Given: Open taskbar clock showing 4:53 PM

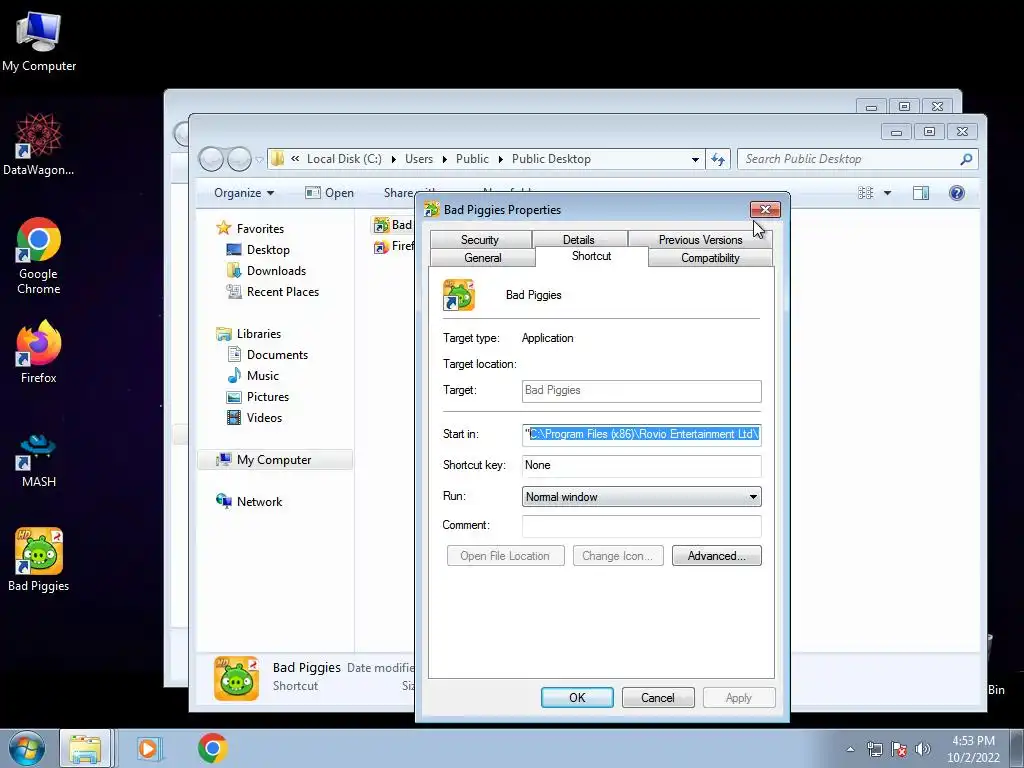Looking at the screenshot, I should click(x=973, y=749).
